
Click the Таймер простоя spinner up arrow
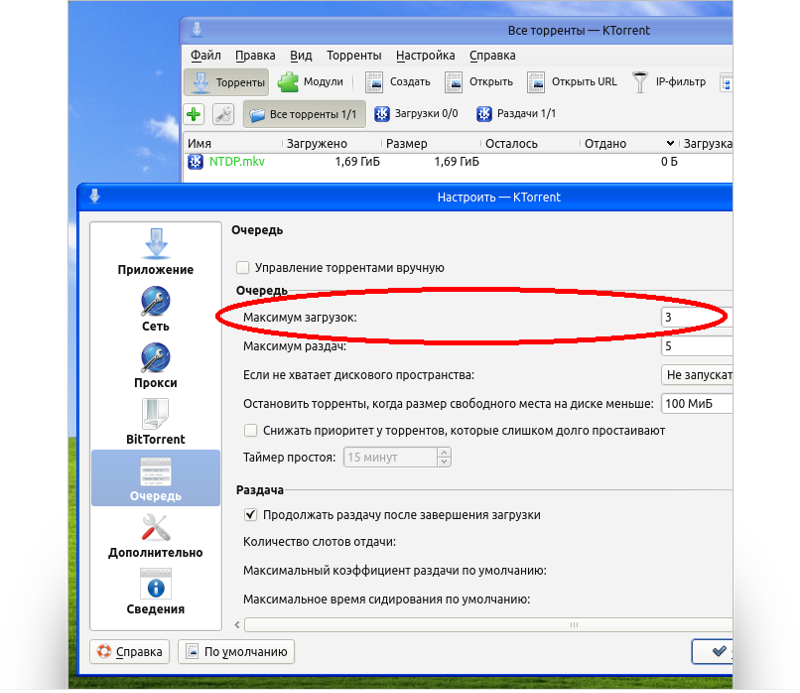444,452
